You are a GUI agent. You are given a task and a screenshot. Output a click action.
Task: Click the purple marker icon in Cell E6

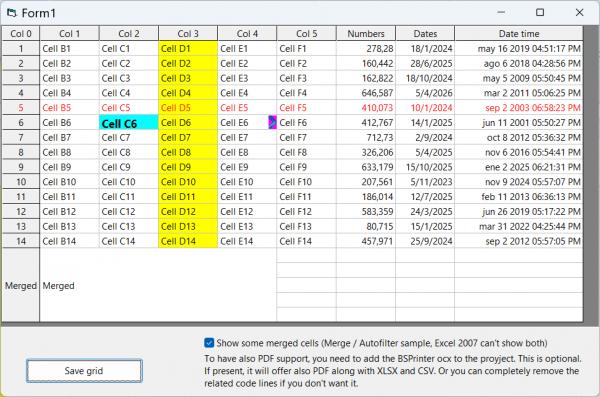272,123
